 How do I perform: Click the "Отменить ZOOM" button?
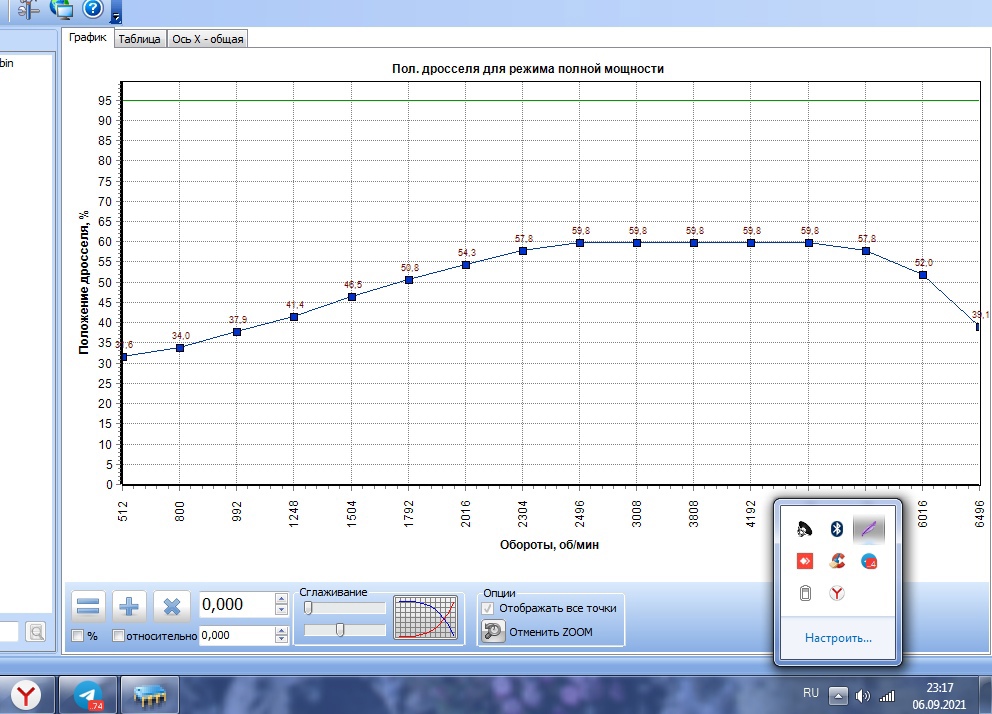pos(536,631)
